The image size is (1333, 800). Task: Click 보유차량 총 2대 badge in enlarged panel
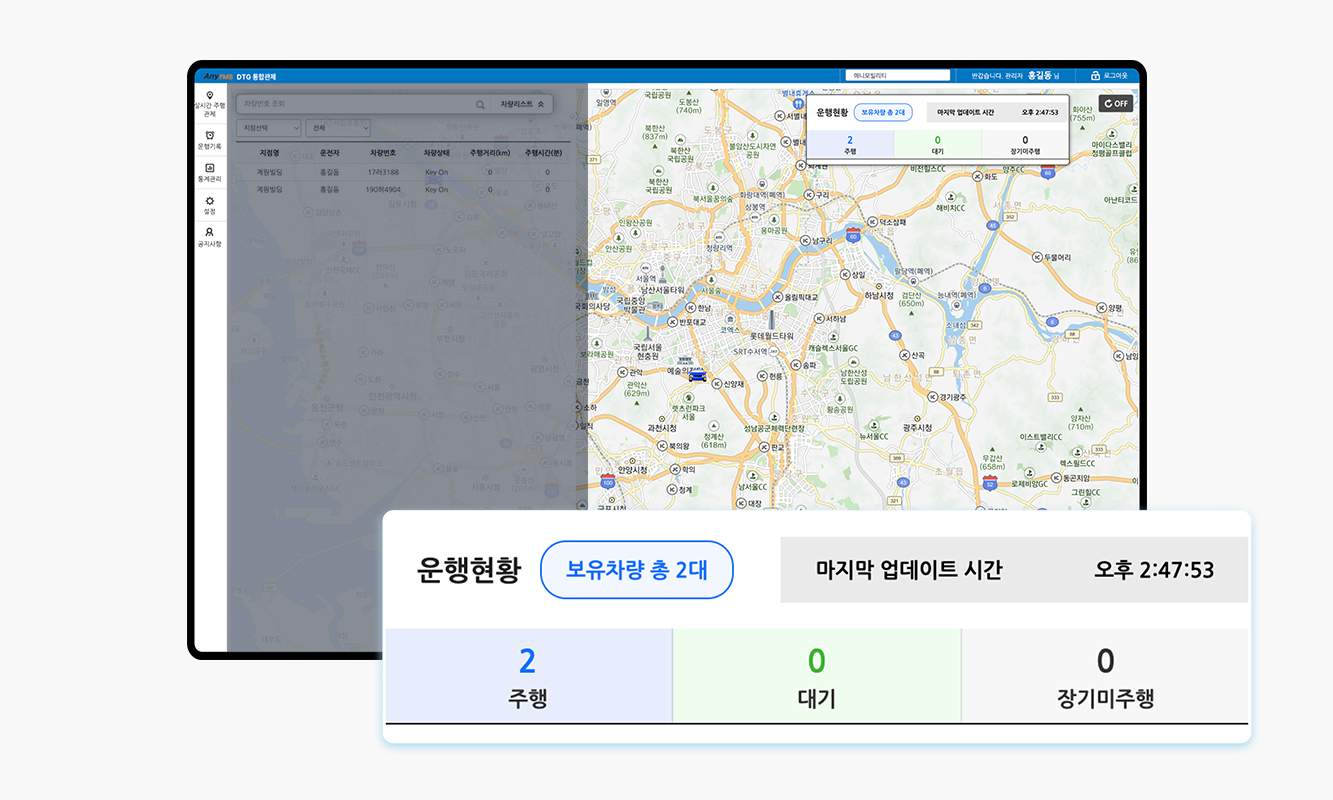[x=636, y=570]
